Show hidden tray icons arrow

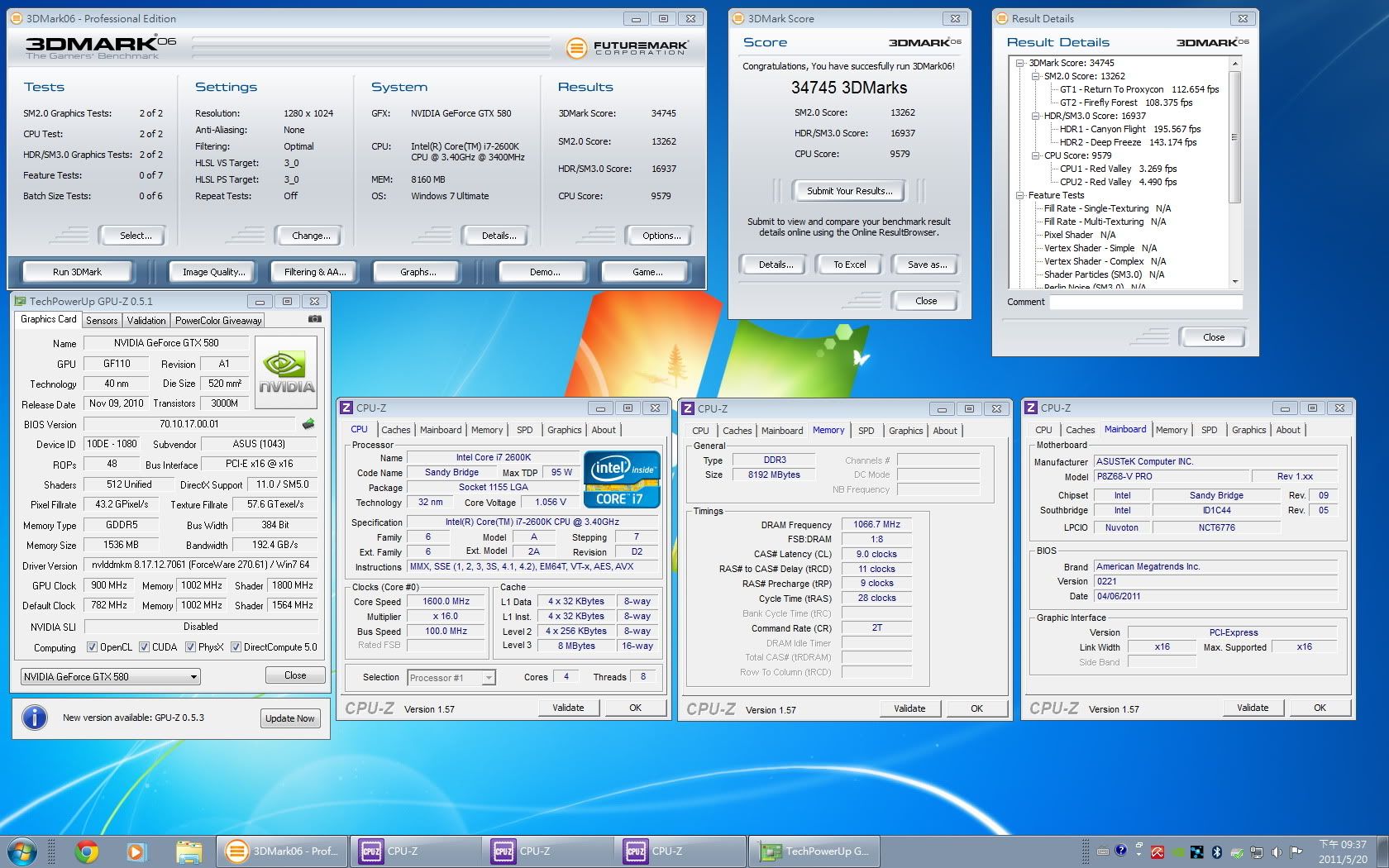pos(1139,855)
